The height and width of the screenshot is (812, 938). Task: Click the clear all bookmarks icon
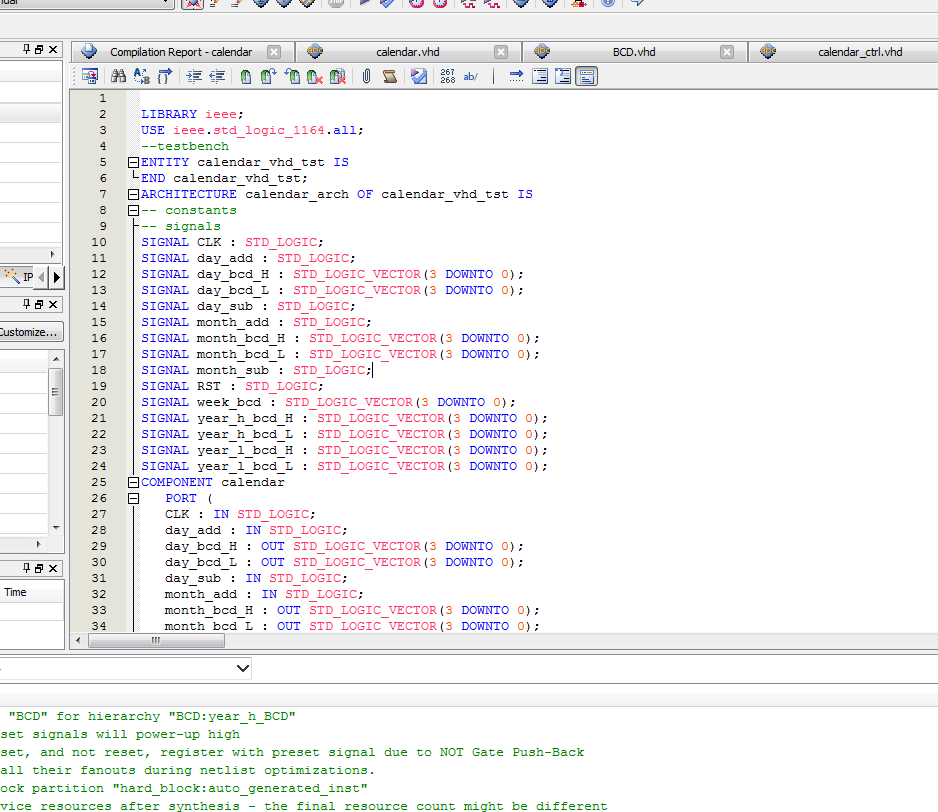click(338, 76)
